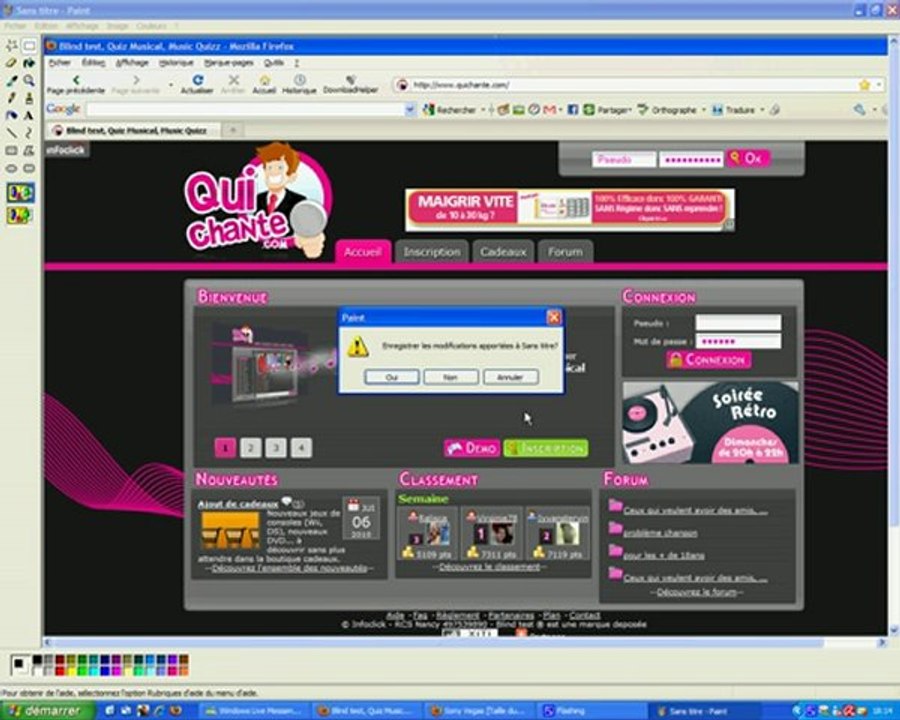Select the Text tool in Paint
Image resolution: width=900 pixels, height=720 pixels.
click(29, 115)
